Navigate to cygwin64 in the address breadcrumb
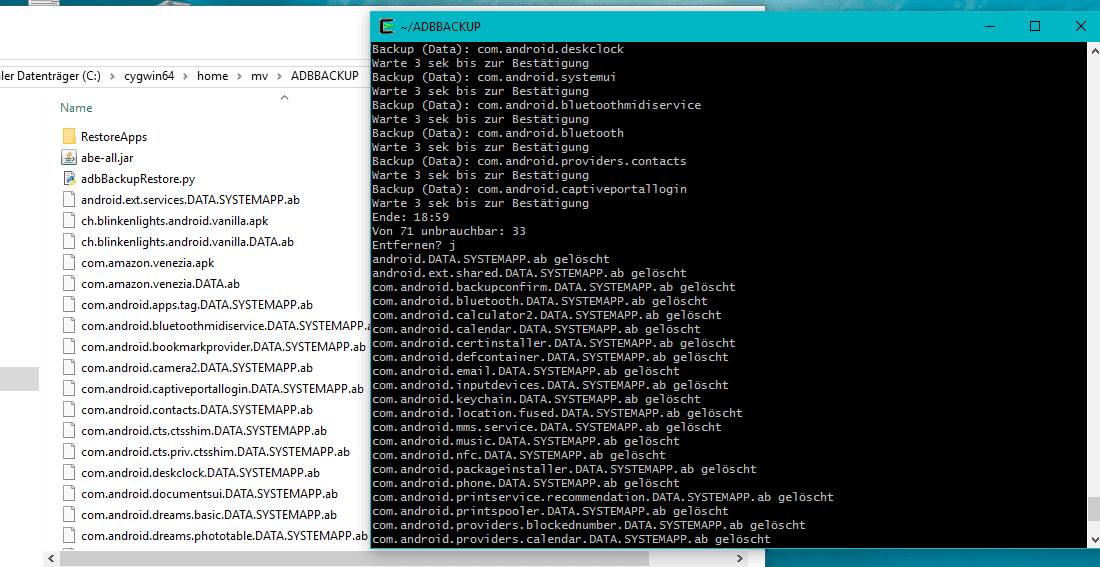The image size is (1100, 567). tap(150, 76)
